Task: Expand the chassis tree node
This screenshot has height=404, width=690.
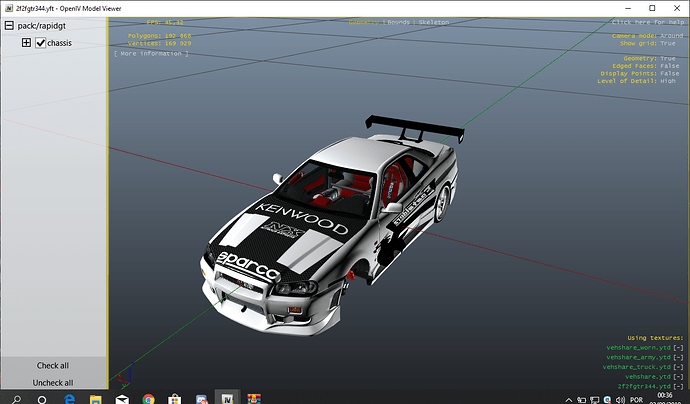Action: 26,44
